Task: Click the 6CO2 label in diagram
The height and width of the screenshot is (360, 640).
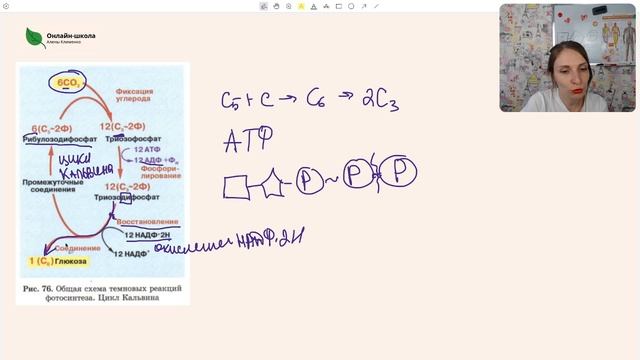Action: coord(68,83)
